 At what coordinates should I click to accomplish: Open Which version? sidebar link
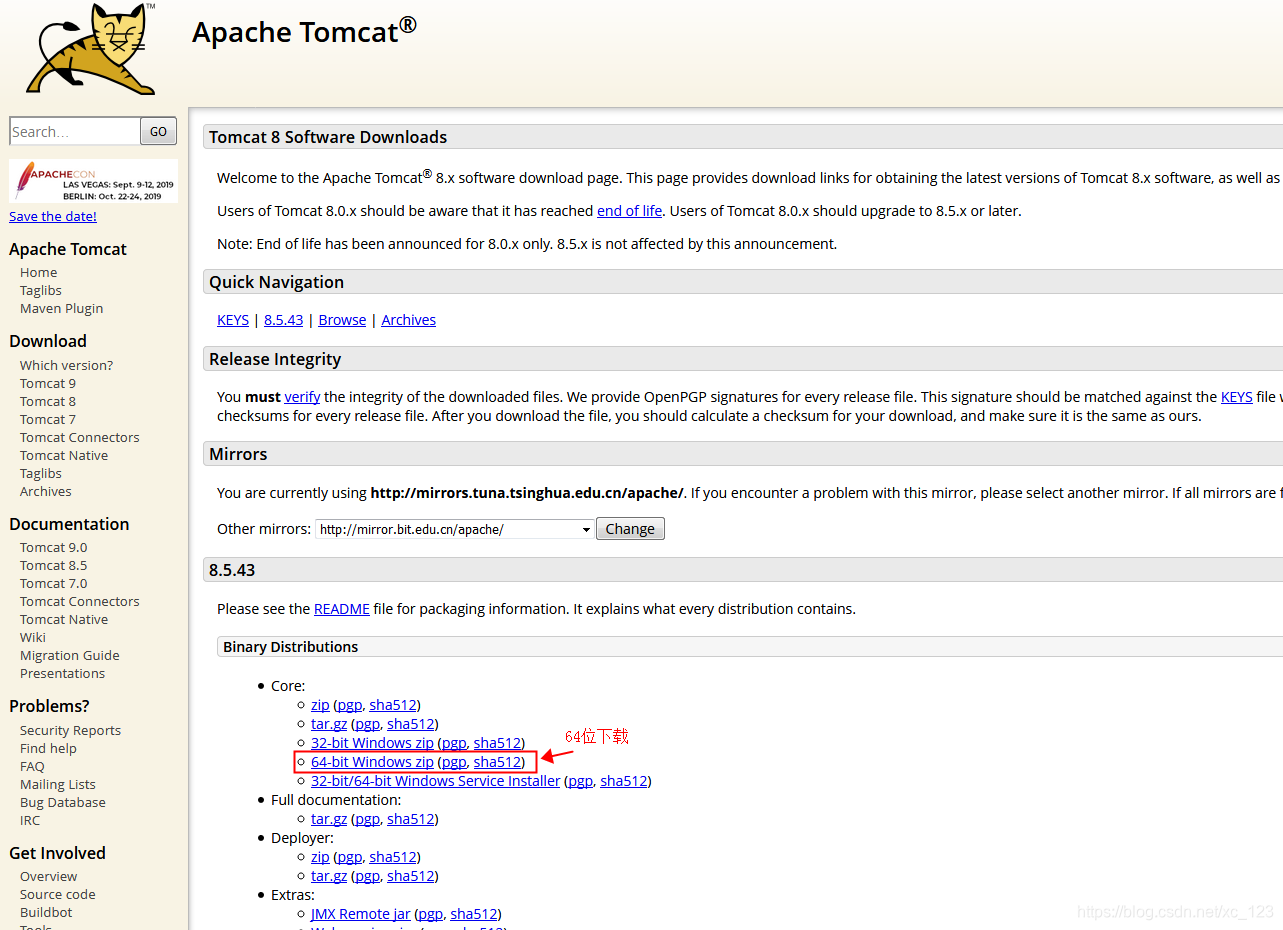coord(66,366)
